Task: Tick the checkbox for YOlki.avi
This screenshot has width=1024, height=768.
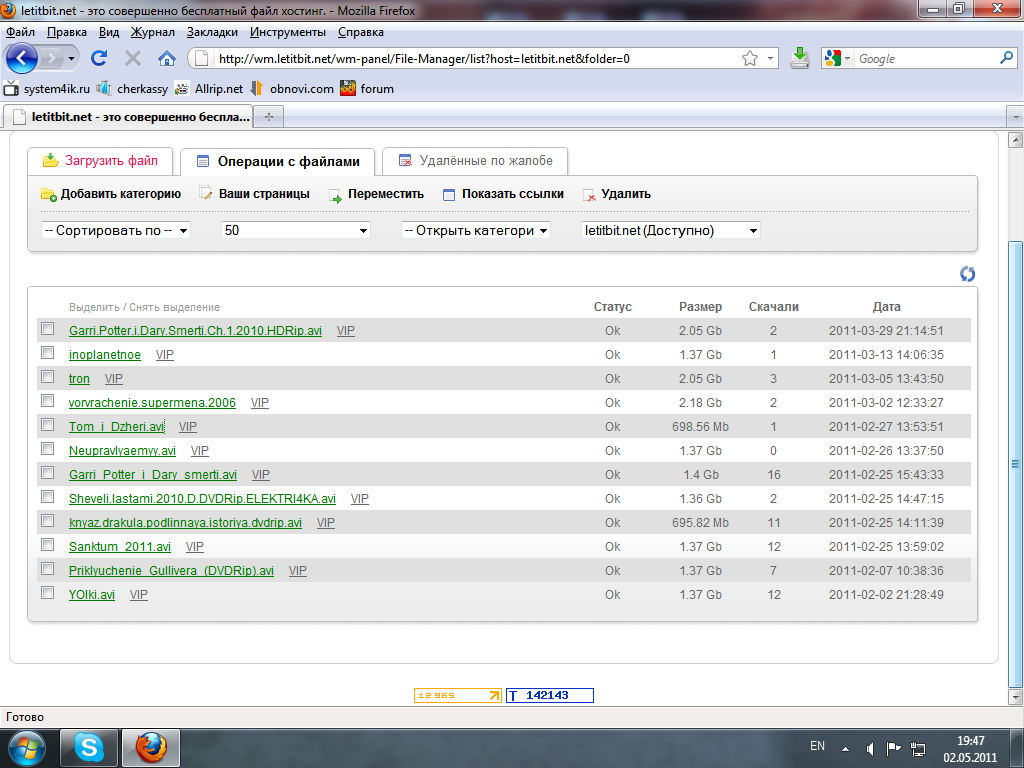Action: click(48, 592)
